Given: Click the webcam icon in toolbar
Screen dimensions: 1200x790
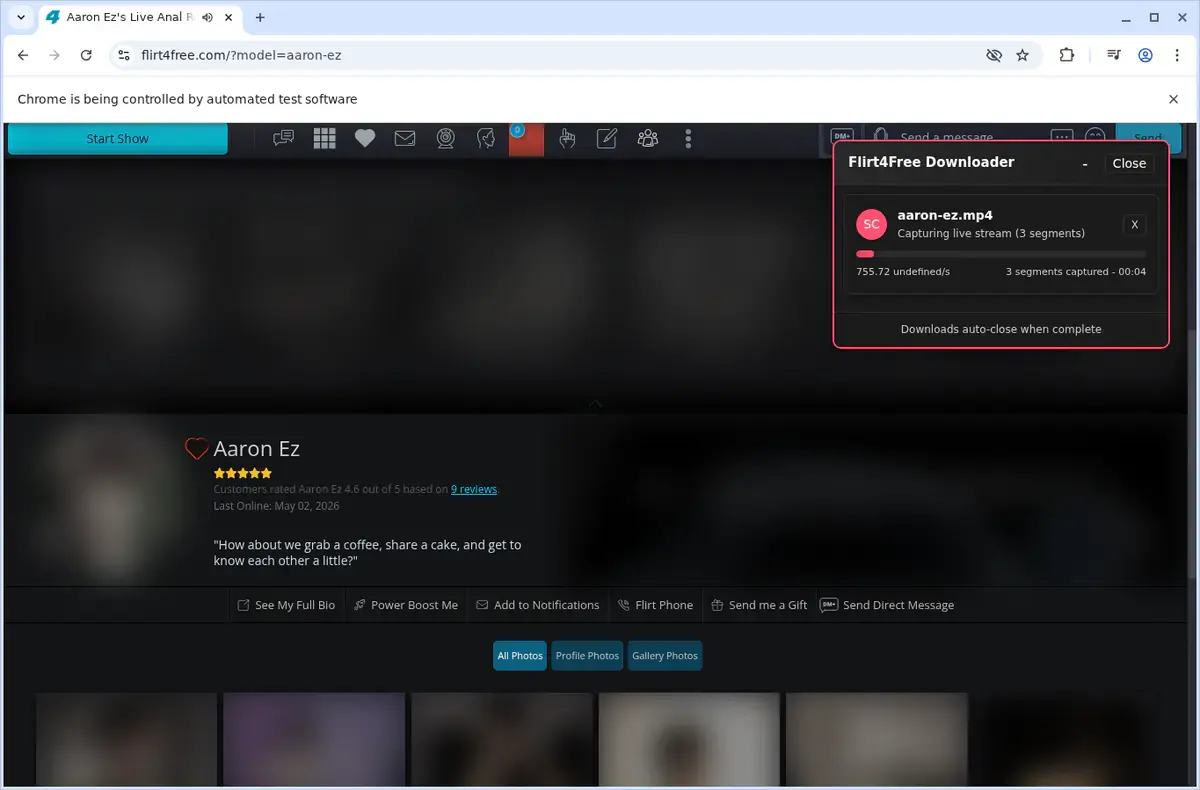Looking at the screenshot, I should pyautogui.click(x=446, y=139).
